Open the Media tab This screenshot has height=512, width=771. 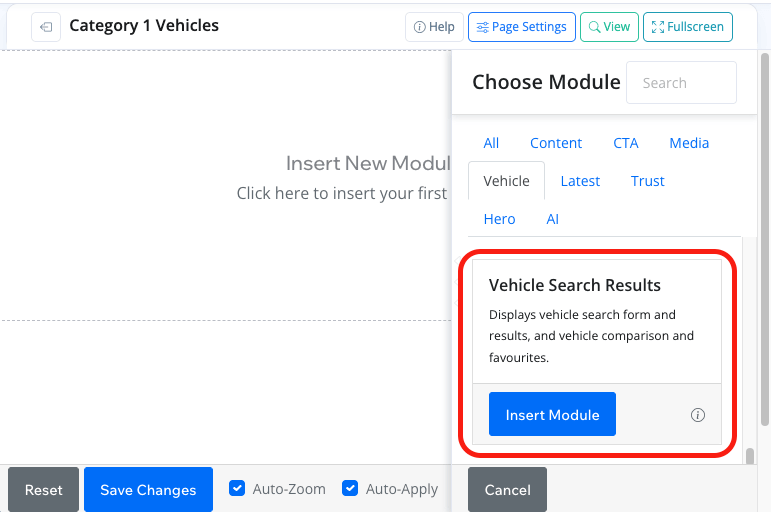[x=689, y=143]
